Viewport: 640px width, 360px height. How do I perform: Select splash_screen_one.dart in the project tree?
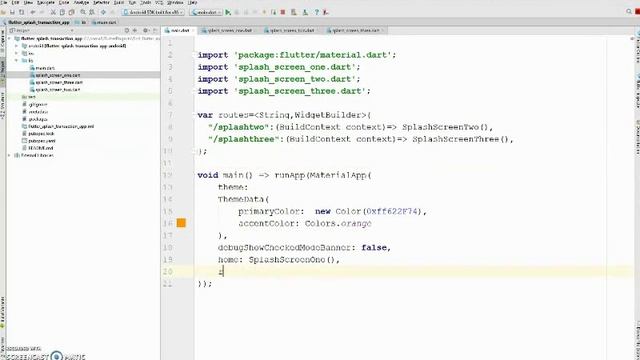point(58,75)
